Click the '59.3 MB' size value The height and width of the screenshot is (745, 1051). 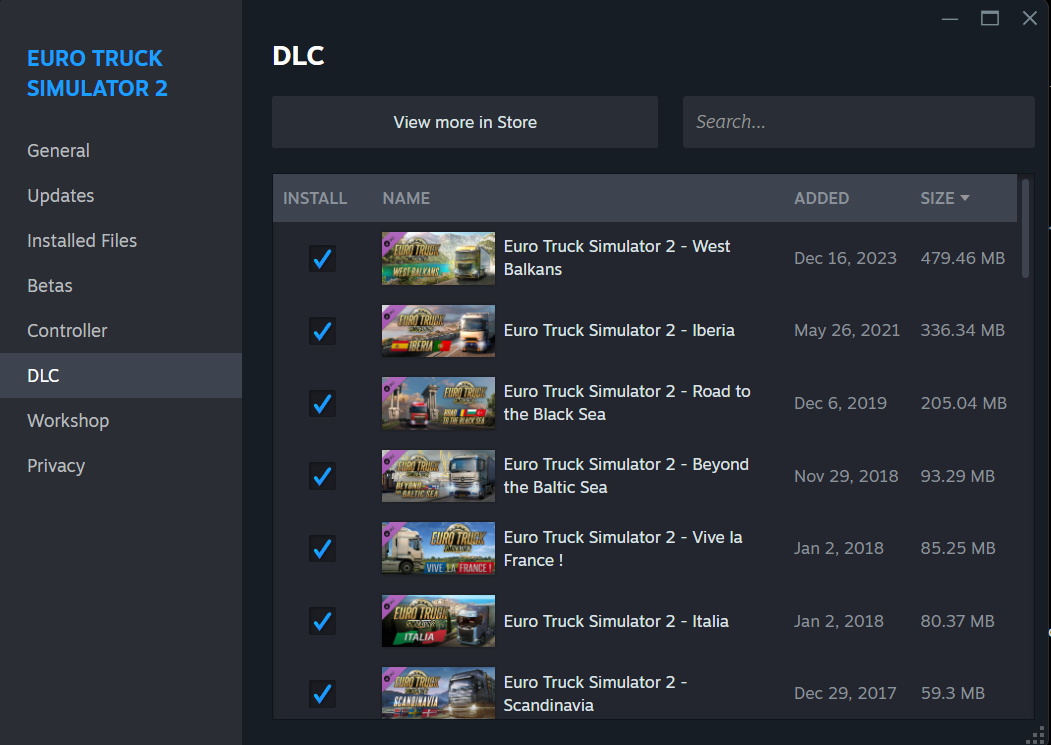[952, 693]
